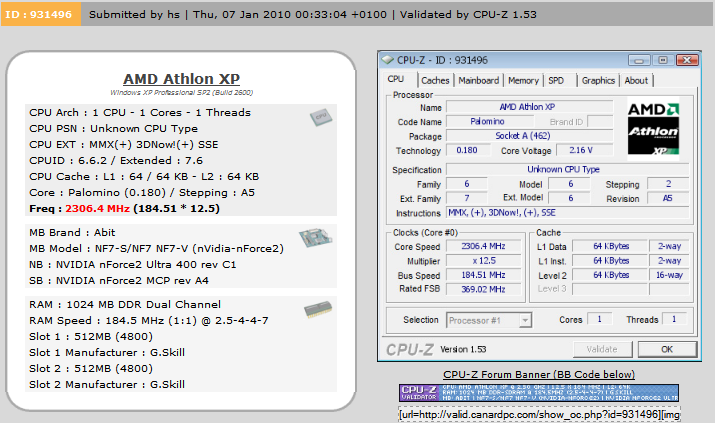Minimize the CPU-Z window

(639, 60)
